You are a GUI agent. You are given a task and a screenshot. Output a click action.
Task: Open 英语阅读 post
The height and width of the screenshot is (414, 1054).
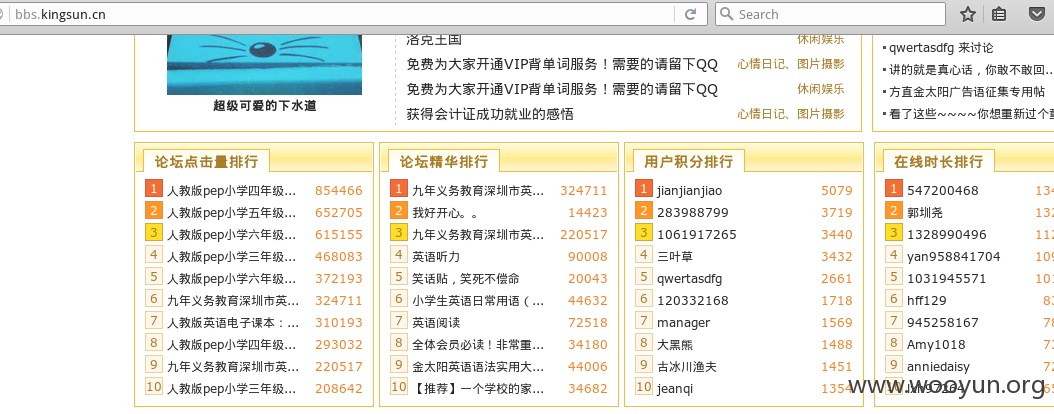[x=436, y=323]
